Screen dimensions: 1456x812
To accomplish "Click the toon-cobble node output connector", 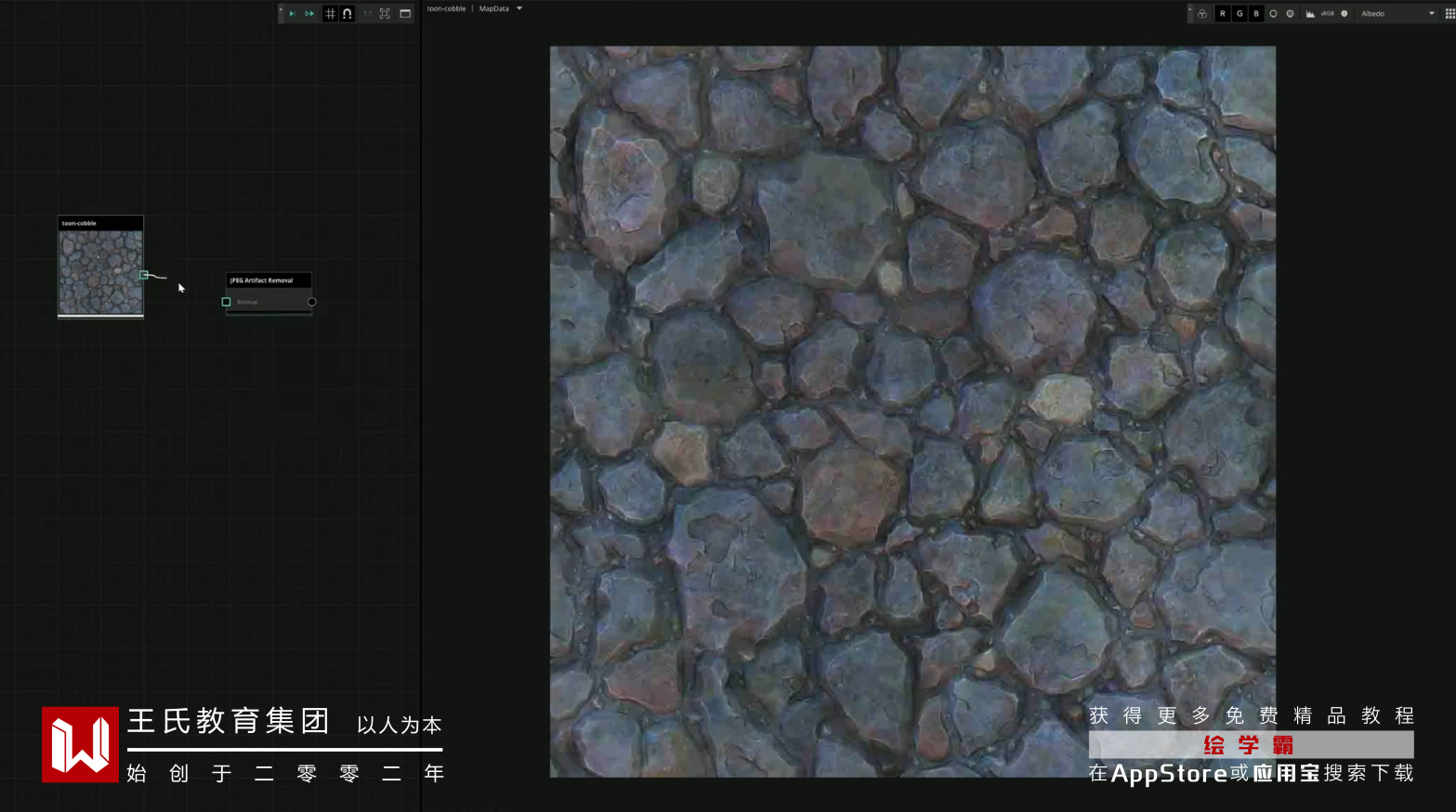I will click(144, 275).
